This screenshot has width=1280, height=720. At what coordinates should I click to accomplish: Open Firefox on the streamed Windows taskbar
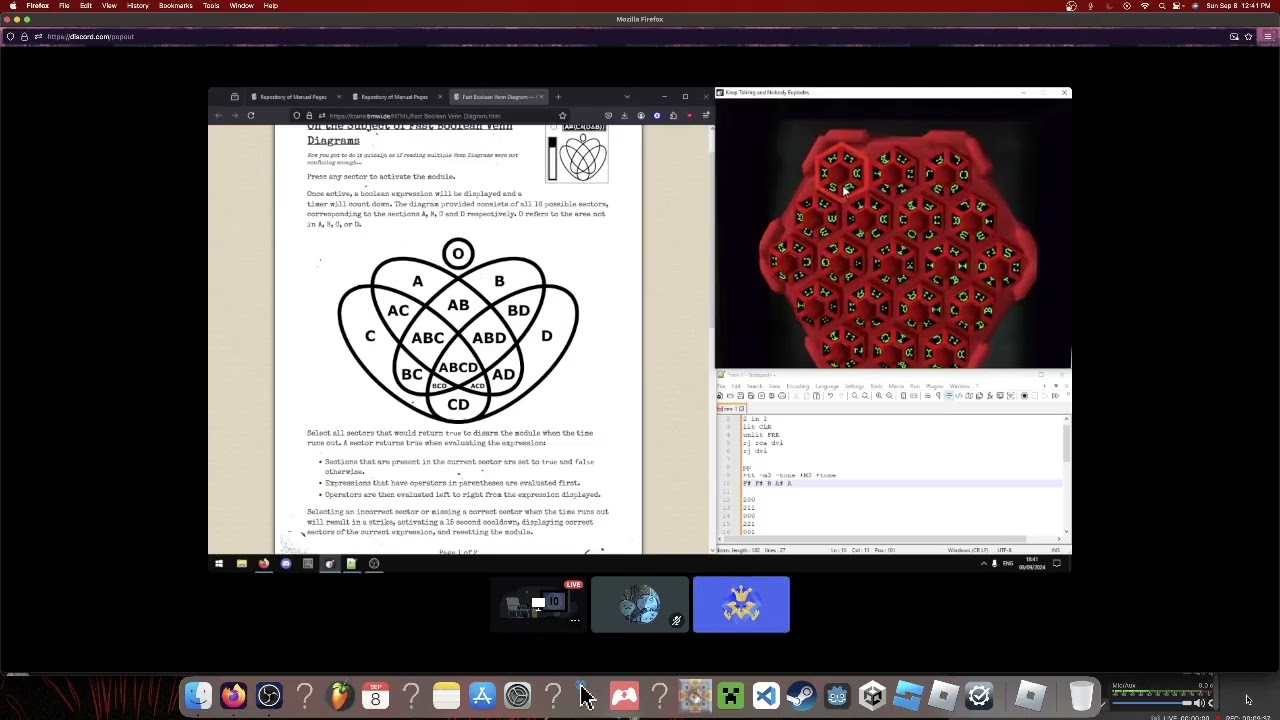(263, 564)
